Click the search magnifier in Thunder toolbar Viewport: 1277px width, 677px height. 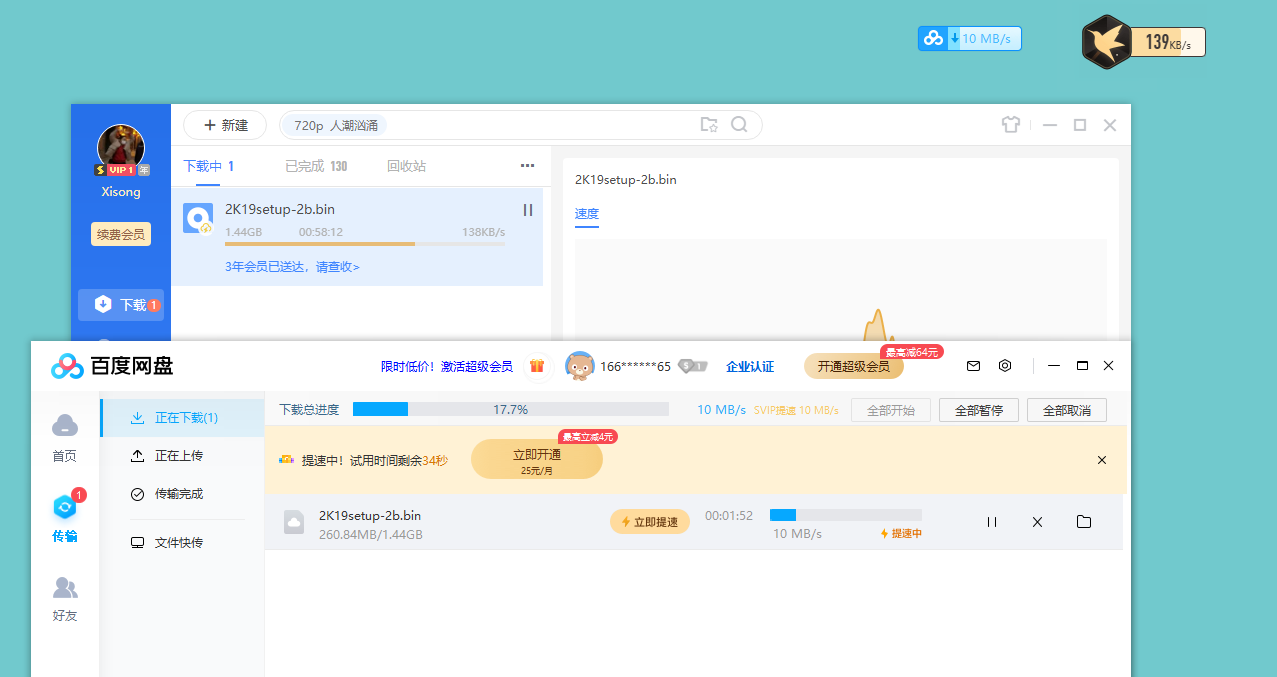click(x=740, y=124)
